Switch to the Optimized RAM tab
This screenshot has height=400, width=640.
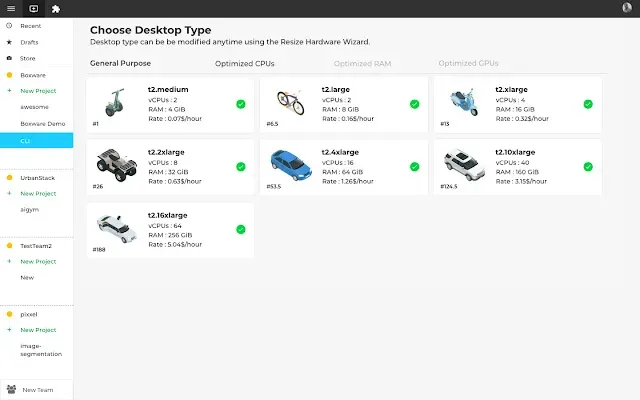click(x=362, y=64)
